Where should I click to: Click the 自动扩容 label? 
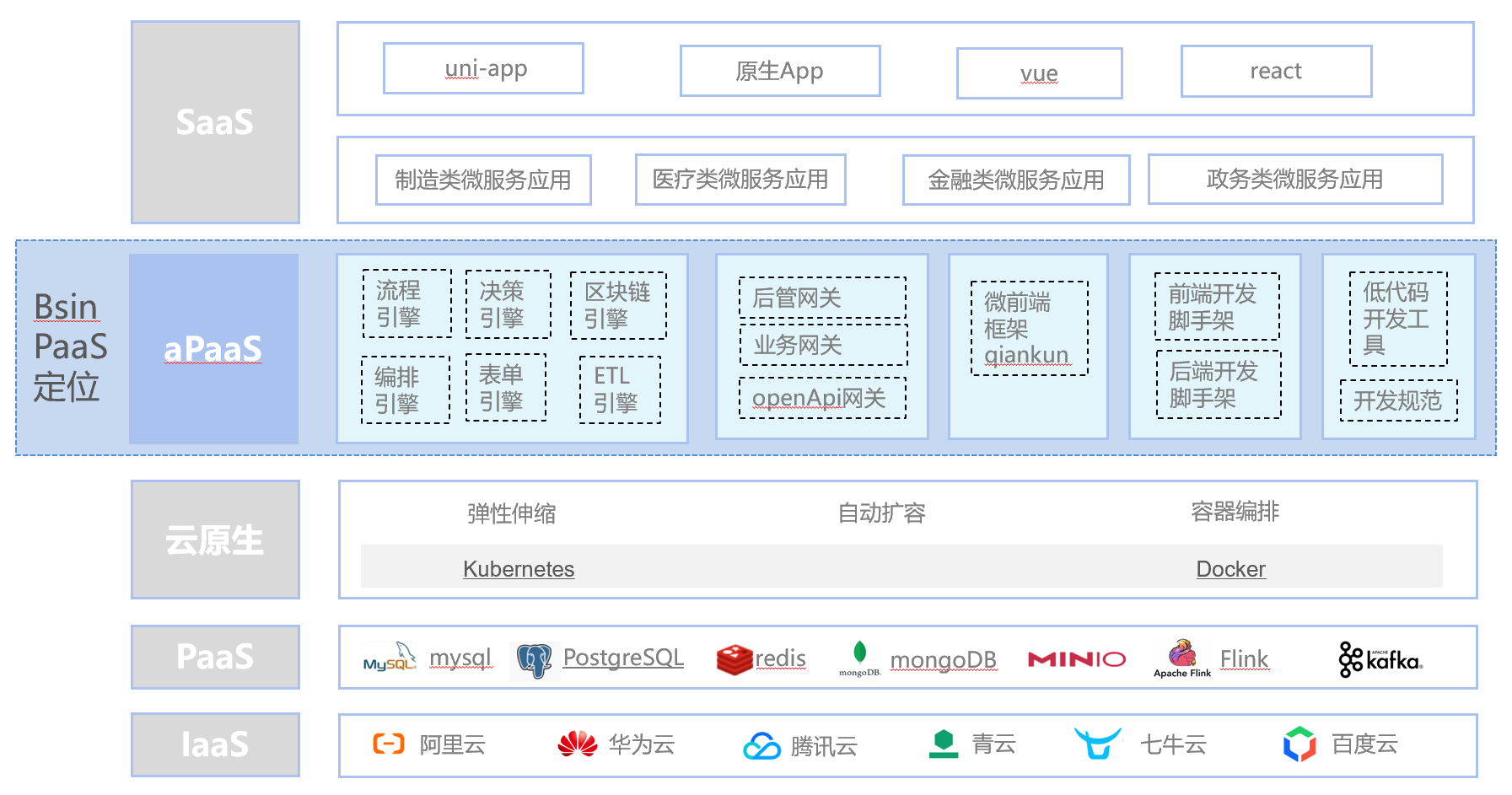(x=882, y=513)
